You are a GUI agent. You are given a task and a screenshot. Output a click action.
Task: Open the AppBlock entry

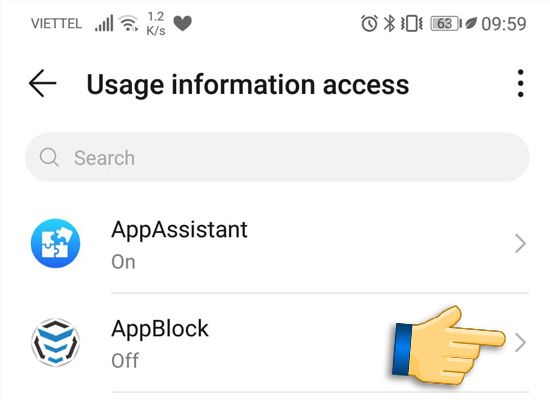[277, 343]
